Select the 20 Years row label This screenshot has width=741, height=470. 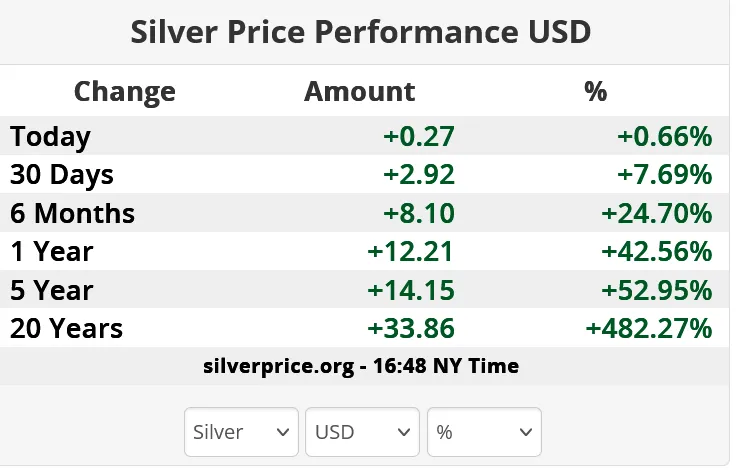[x=66, y=328]
